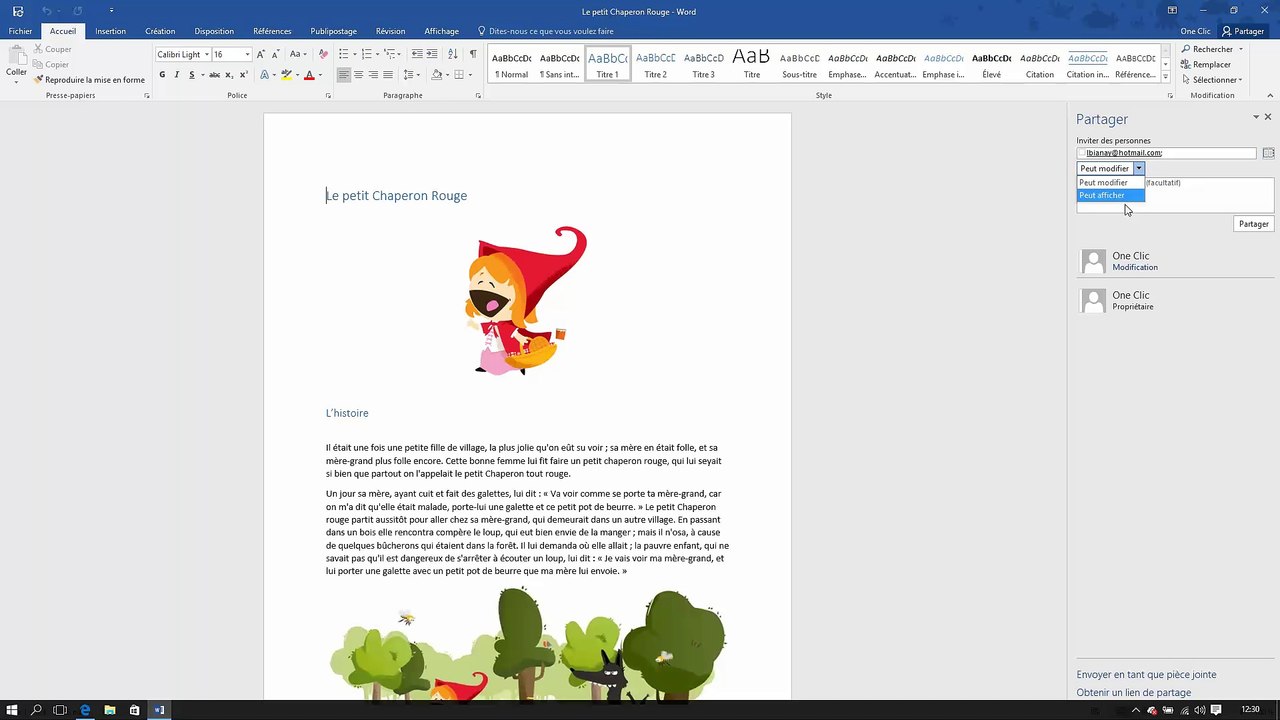
Task: Switch to the Références tab
Action: click(x=272, y=31)
